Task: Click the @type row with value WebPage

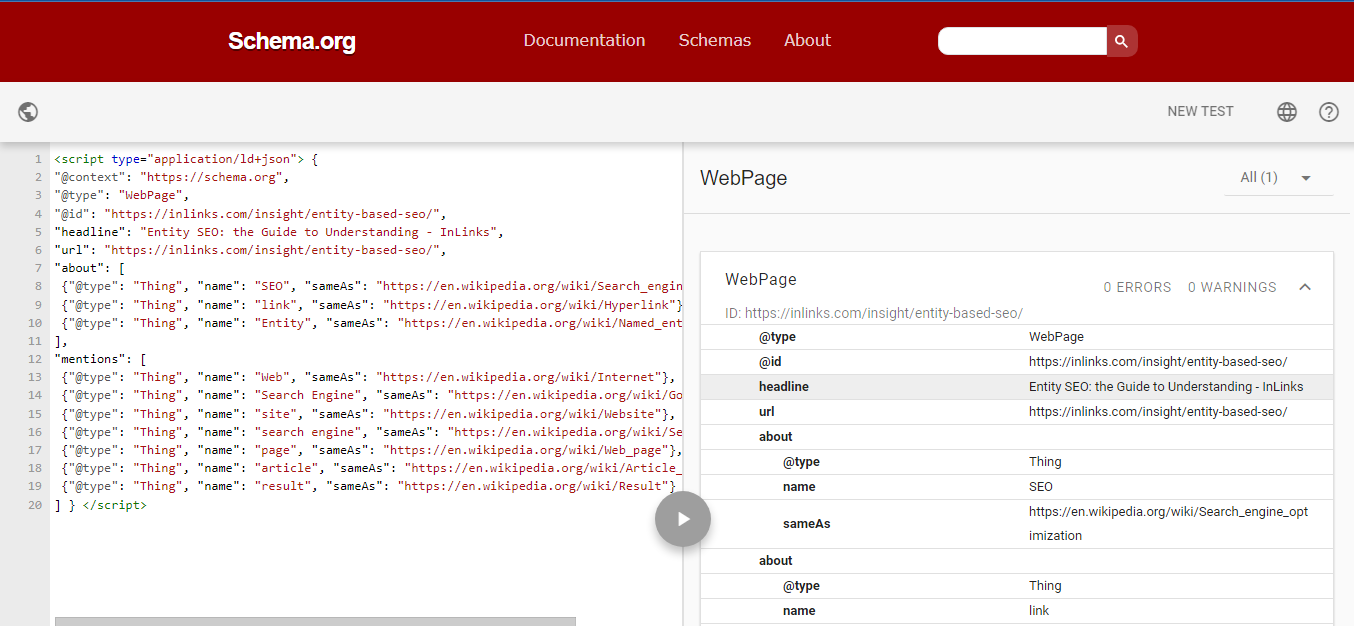Action: pyautogui.click(x=1017, y=337)
